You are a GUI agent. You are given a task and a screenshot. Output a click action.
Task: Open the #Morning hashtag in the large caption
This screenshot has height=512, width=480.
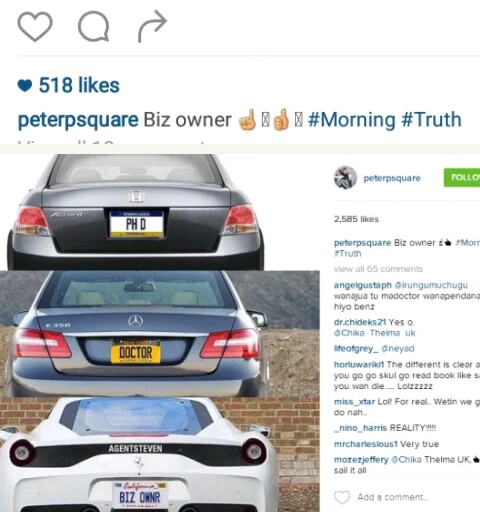[351, 120]
